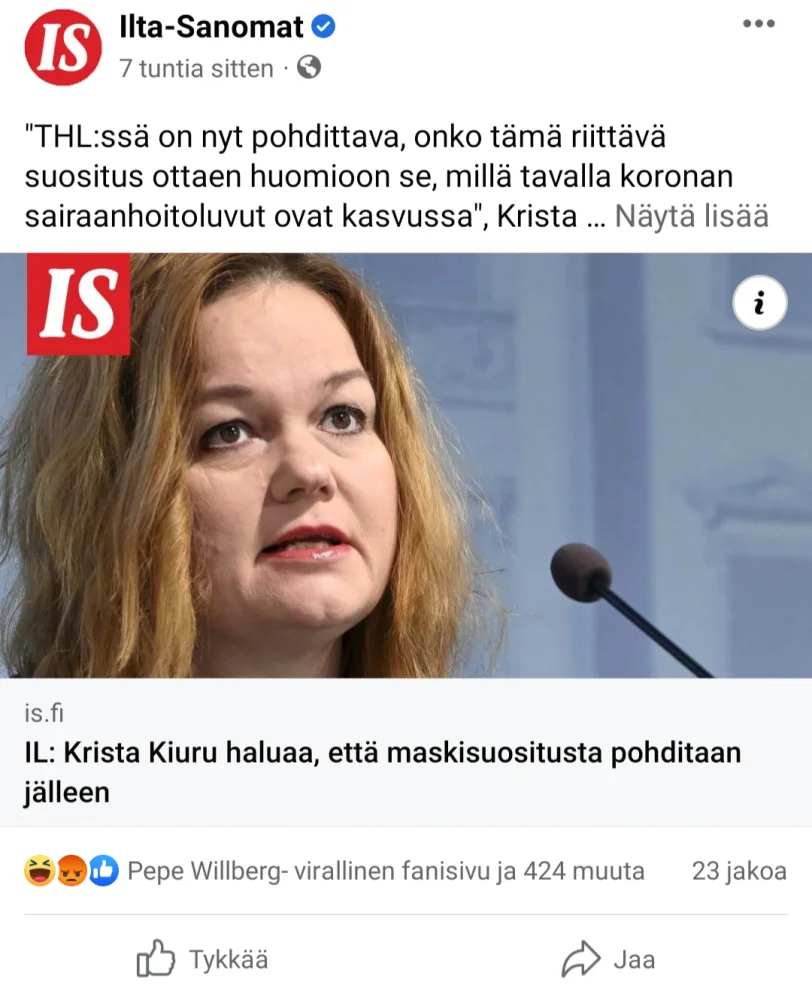Image resolution: width=812 pixels, height=1000 pixels.
Task: Click the blue thumbs-up reaction icon
Action: coord(103,871)
